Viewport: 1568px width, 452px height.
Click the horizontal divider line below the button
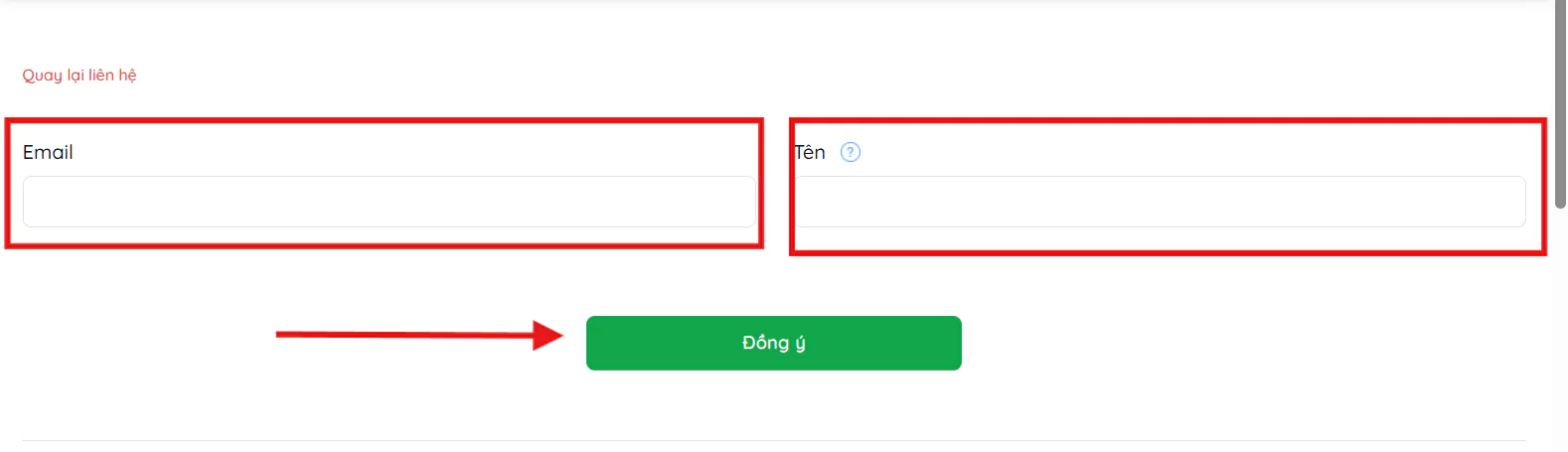pos(773,440)
